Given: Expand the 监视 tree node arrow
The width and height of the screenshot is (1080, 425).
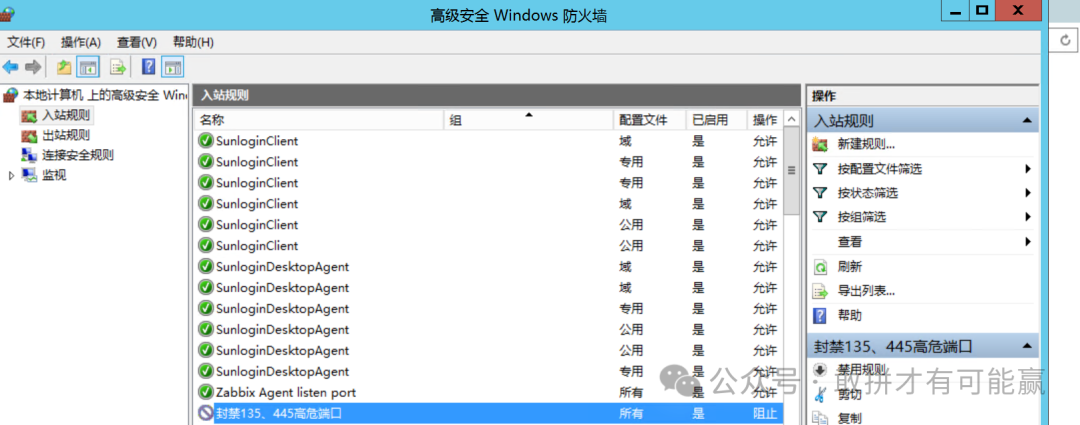Looking at the screenshot, I should click(11, 176).
